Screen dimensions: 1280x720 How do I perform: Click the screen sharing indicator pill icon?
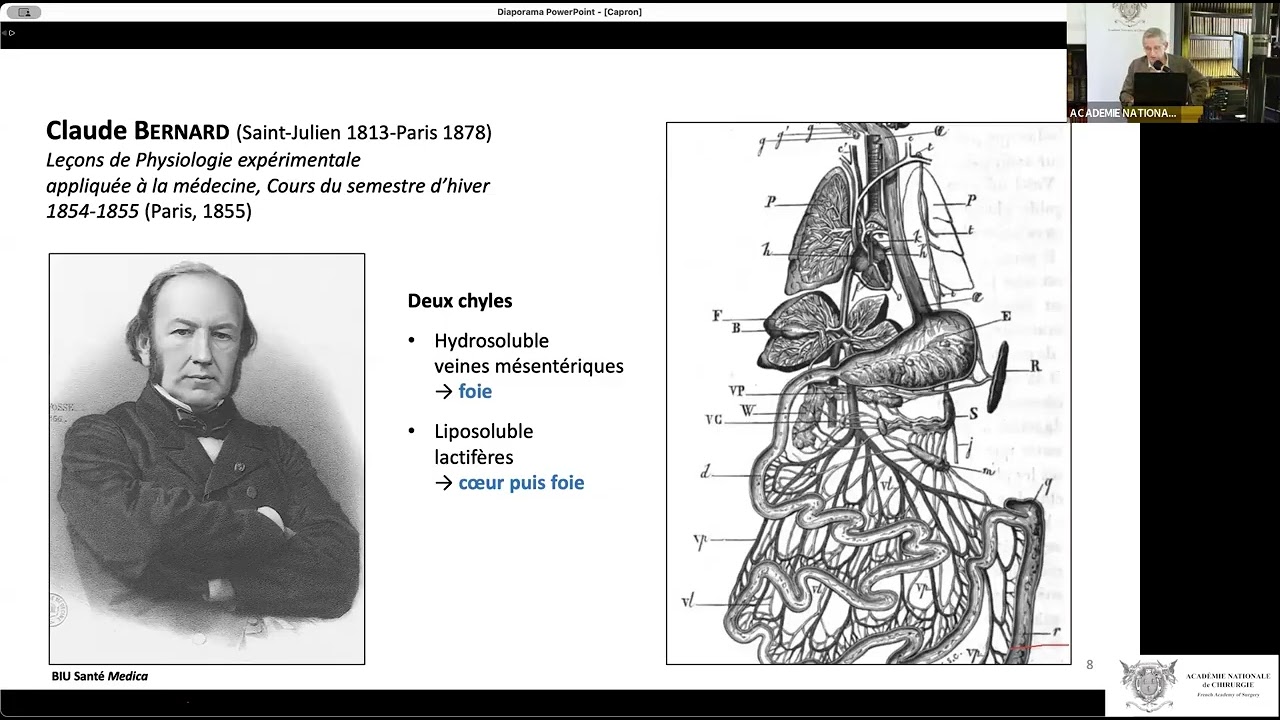(23, 12)
